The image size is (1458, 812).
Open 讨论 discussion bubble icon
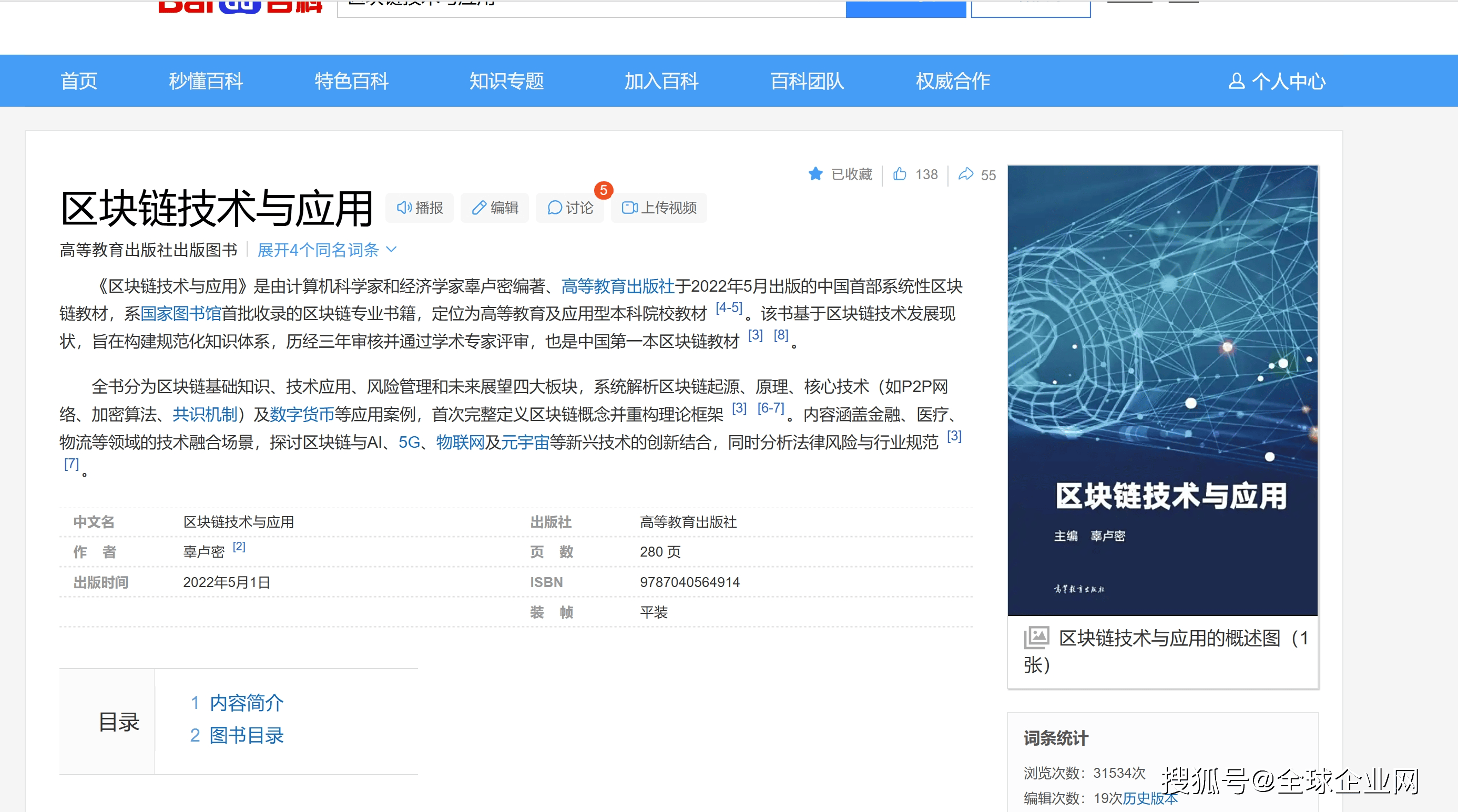coord(554,208)
